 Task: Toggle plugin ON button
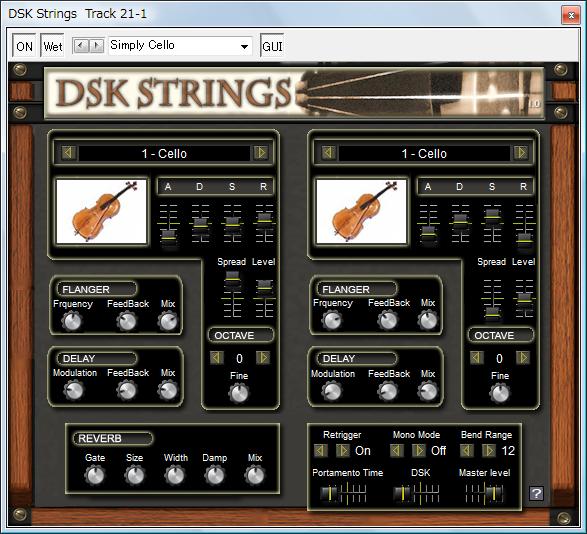pyautogui.click(x=24, y=46)
